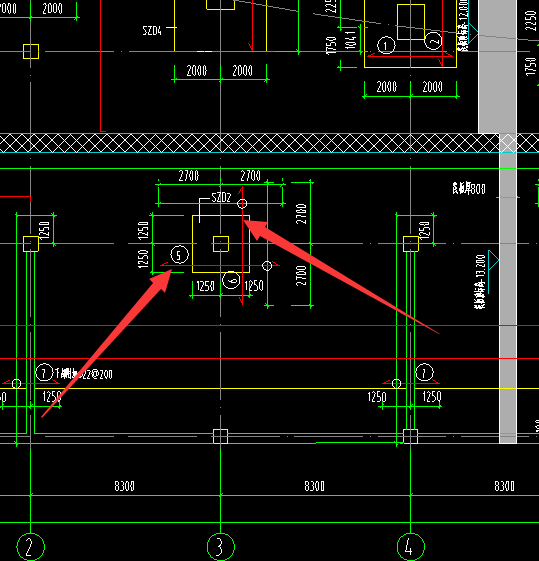Select the circled number 7 beside the @200 note
The image size is (539, 561).
tap(44, 373)
